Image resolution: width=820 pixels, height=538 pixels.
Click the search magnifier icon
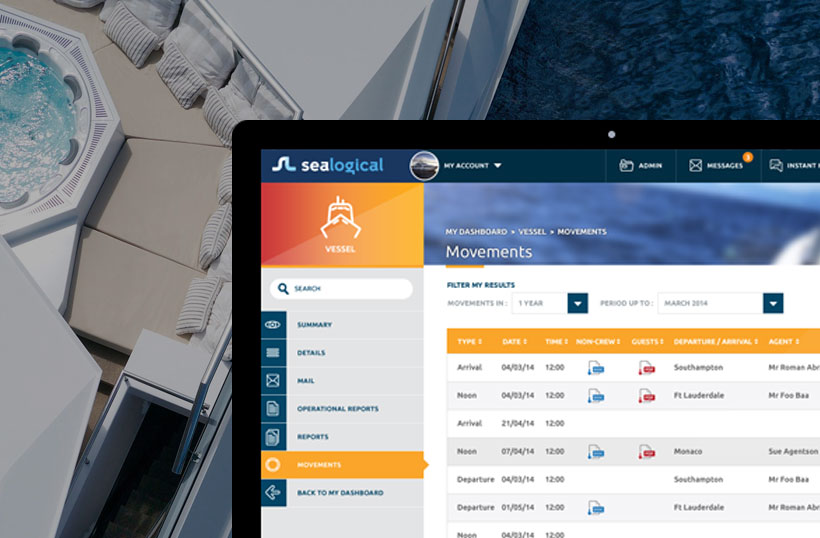(x=283, y=289)
